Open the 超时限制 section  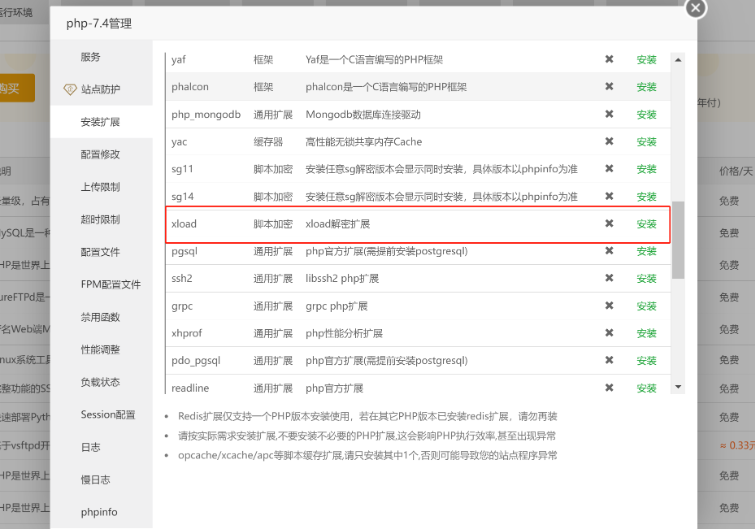click(100, 219)
